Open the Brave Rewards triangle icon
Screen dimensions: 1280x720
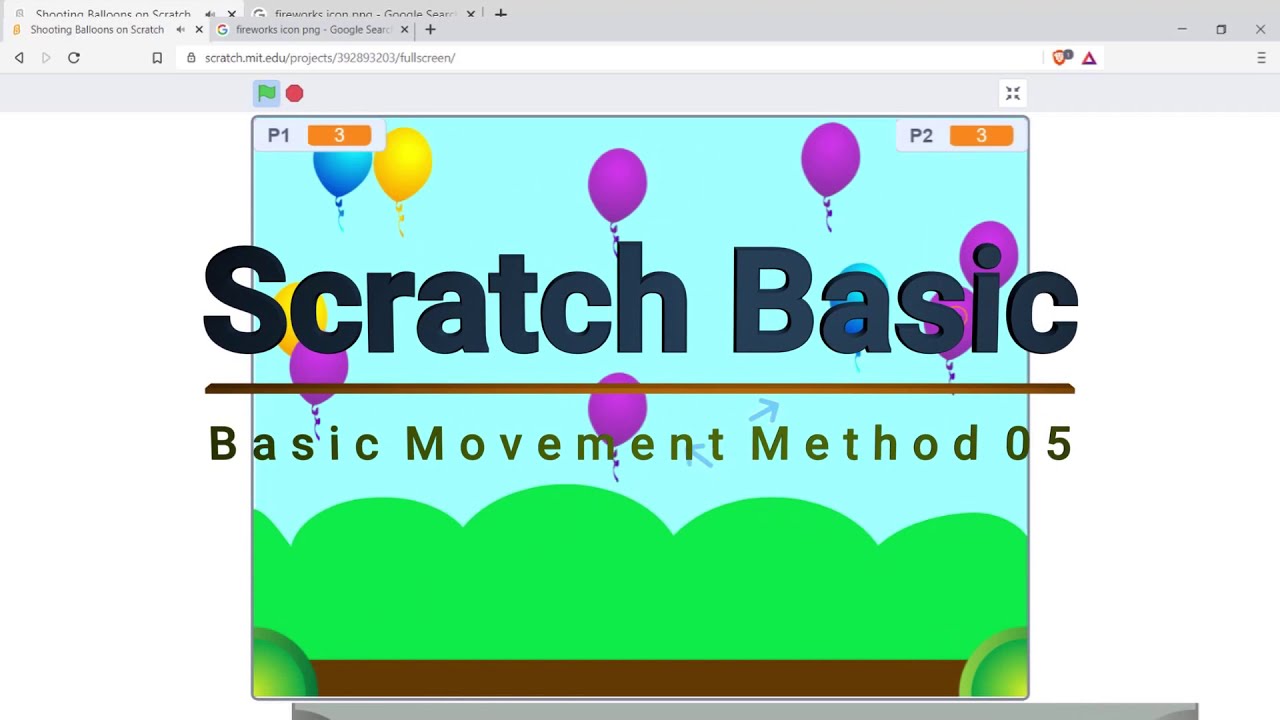point(1089,58)
